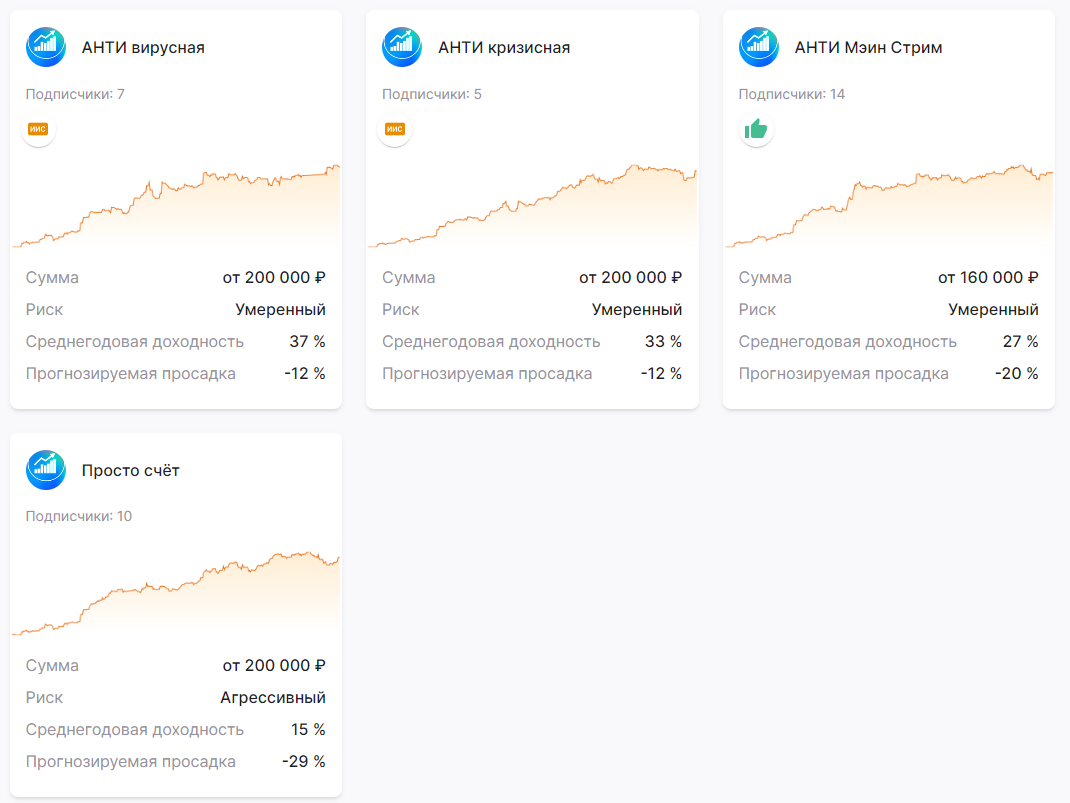The height and width of the screenshot is (803, 1070).
Task: Open the Просто счёт strategy page
Action: coord(132,470)
